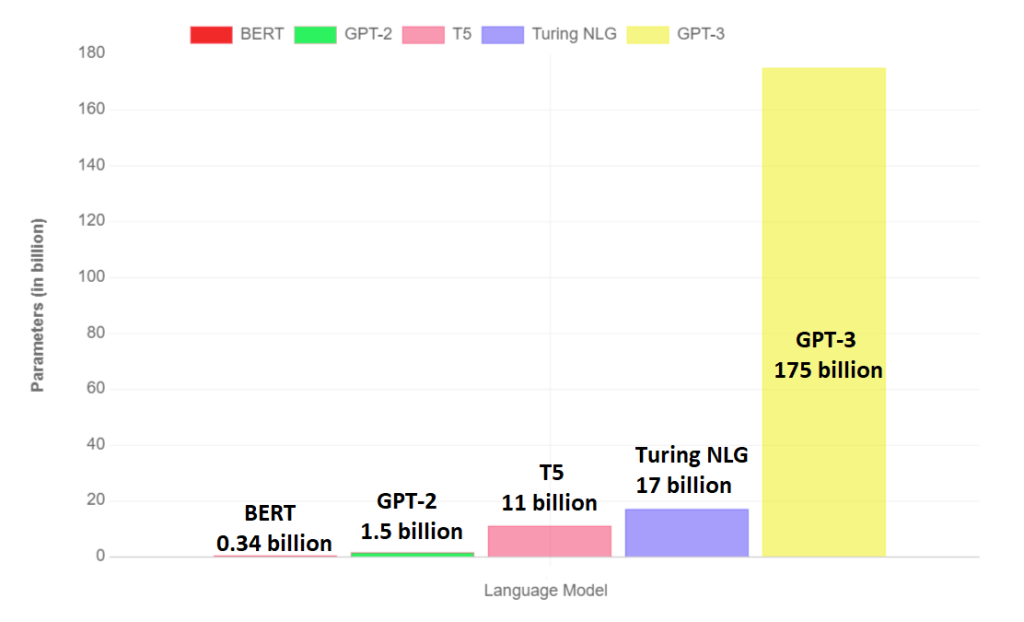Click the pink T5 legend swatch
This screenshot has height=622, width=1024.
click(x=423, y=35)
